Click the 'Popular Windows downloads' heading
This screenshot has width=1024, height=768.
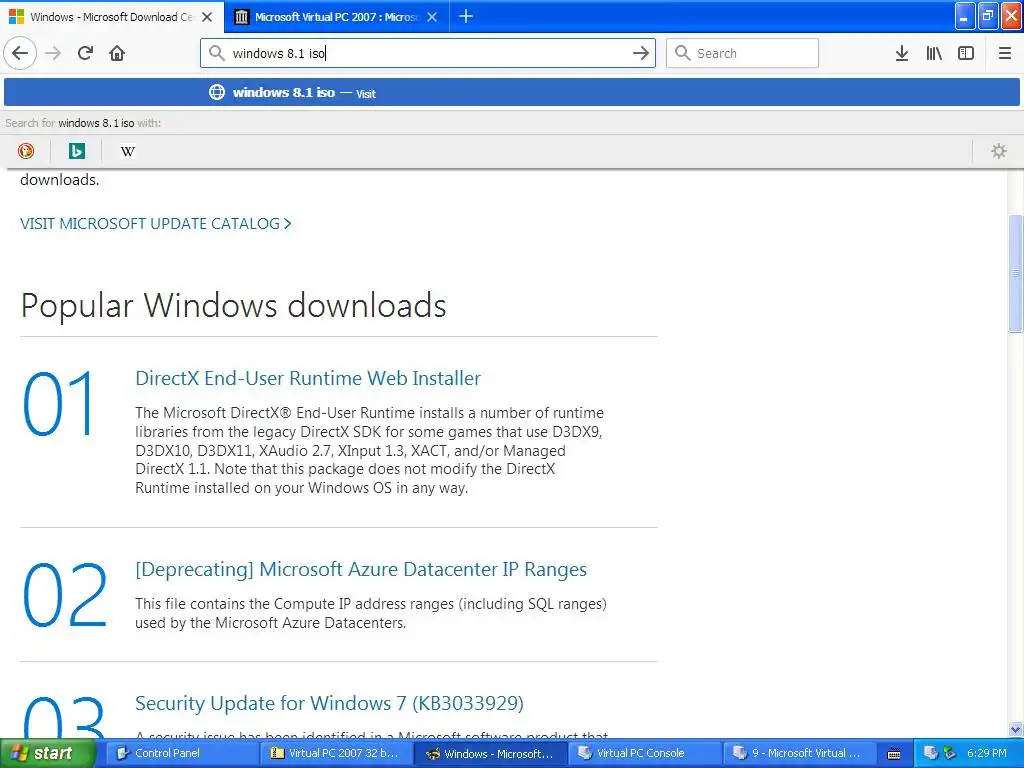[x=233, y=305]
